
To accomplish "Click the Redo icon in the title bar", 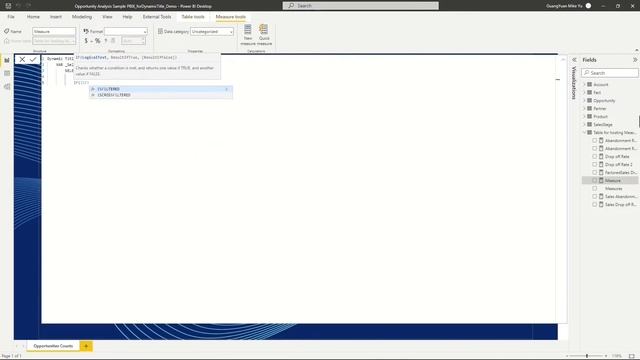I will click(28, 6).
